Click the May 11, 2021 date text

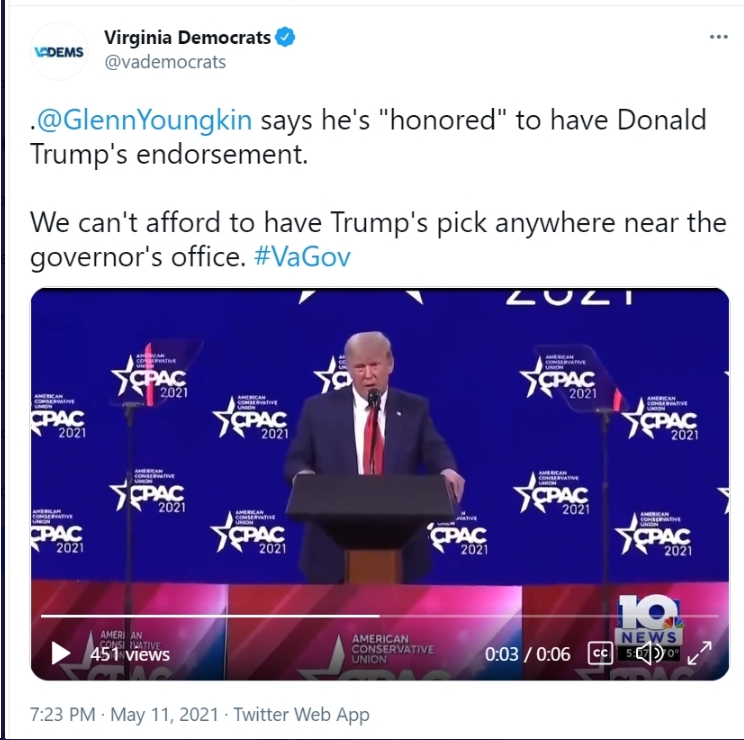[164, 714]
